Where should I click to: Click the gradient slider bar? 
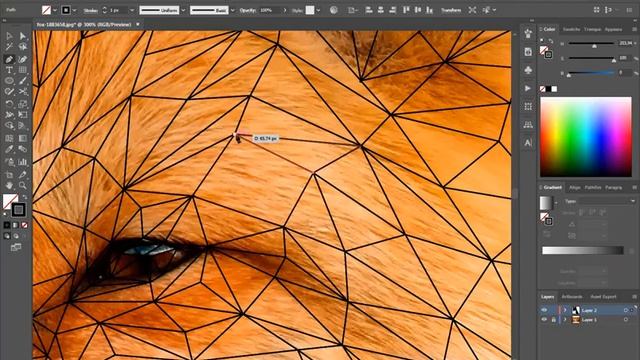[582, 250]
